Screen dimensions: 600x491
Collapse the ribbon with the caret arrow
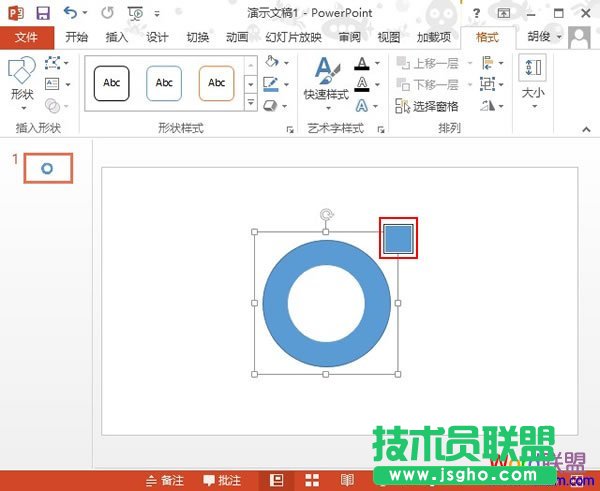click(586, 130)
